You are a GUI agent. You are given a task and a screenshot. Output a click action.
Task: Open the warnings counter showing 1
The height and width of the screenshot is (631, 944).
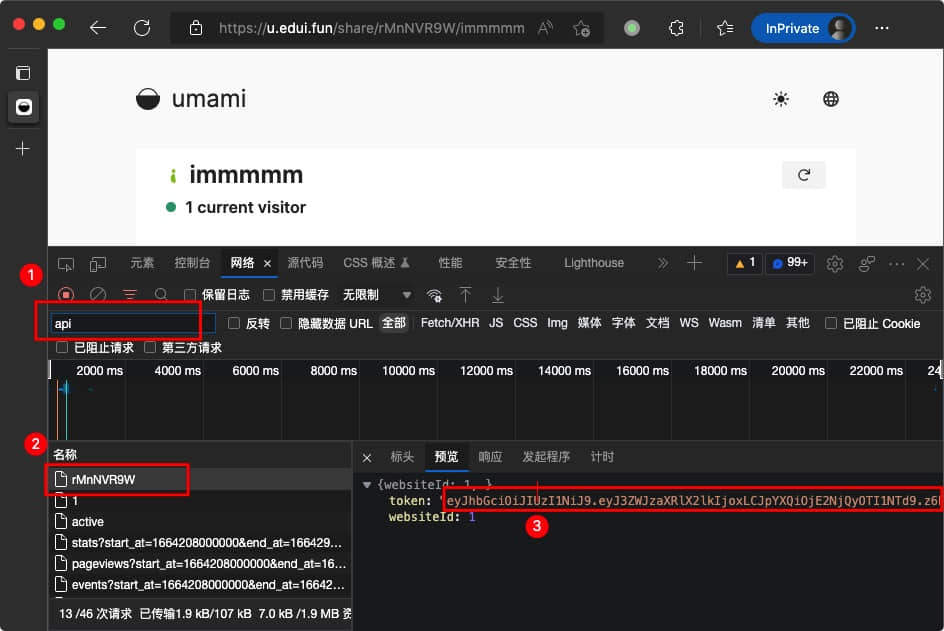(x=745, y=263)
